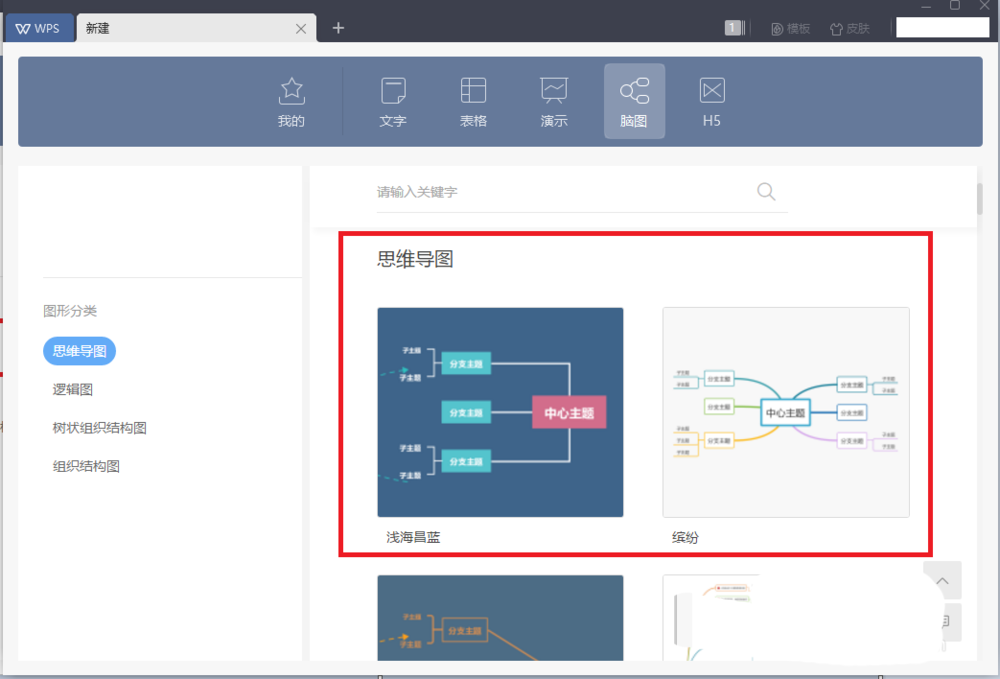1000x679 pixels.
Task: Select 思维导图 category in sidebar
Action: (x=80, y=351)
